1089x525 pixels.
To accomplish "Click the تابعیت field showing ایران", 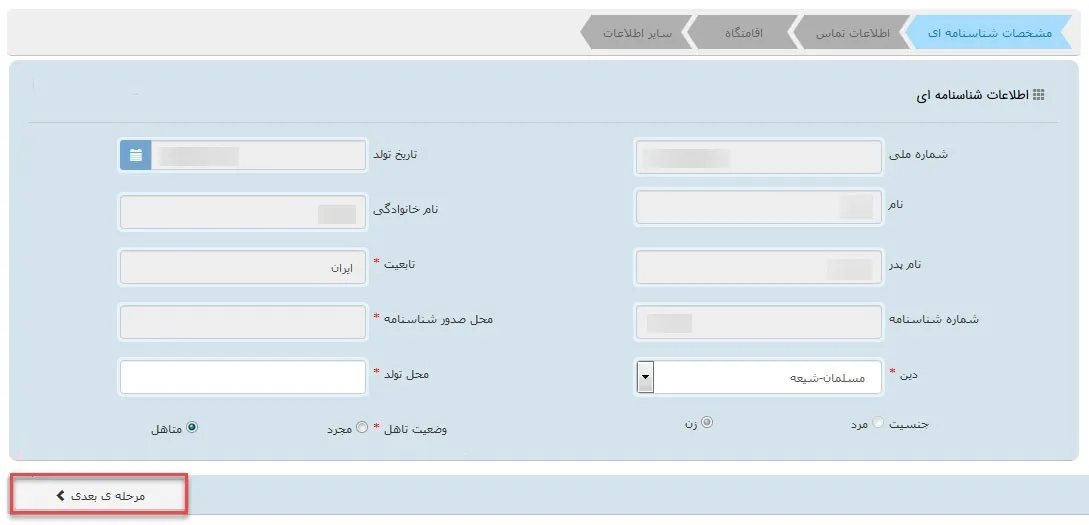I will (x=243, y=268).
